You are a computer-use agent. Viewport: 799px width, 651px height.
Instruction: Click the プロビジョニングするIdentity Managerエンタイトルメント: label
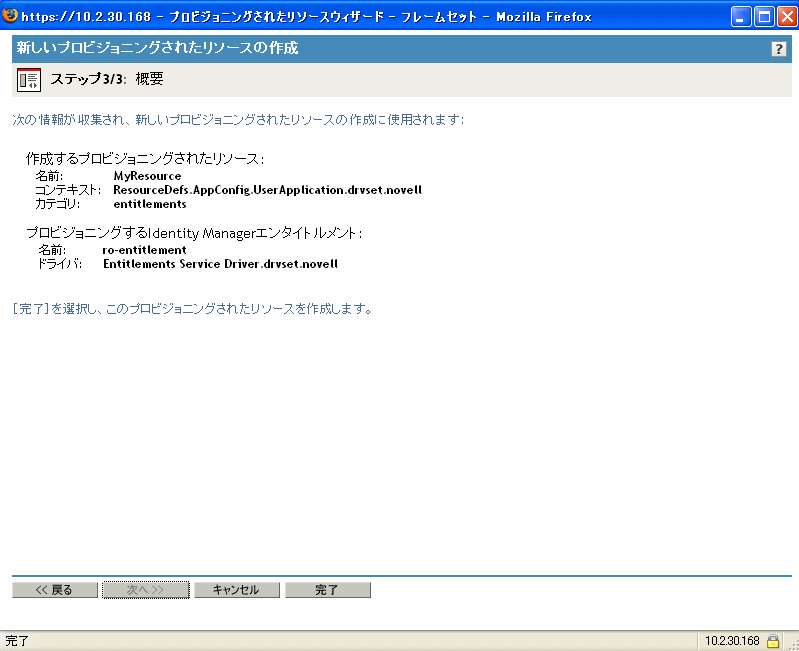point(194,233)
